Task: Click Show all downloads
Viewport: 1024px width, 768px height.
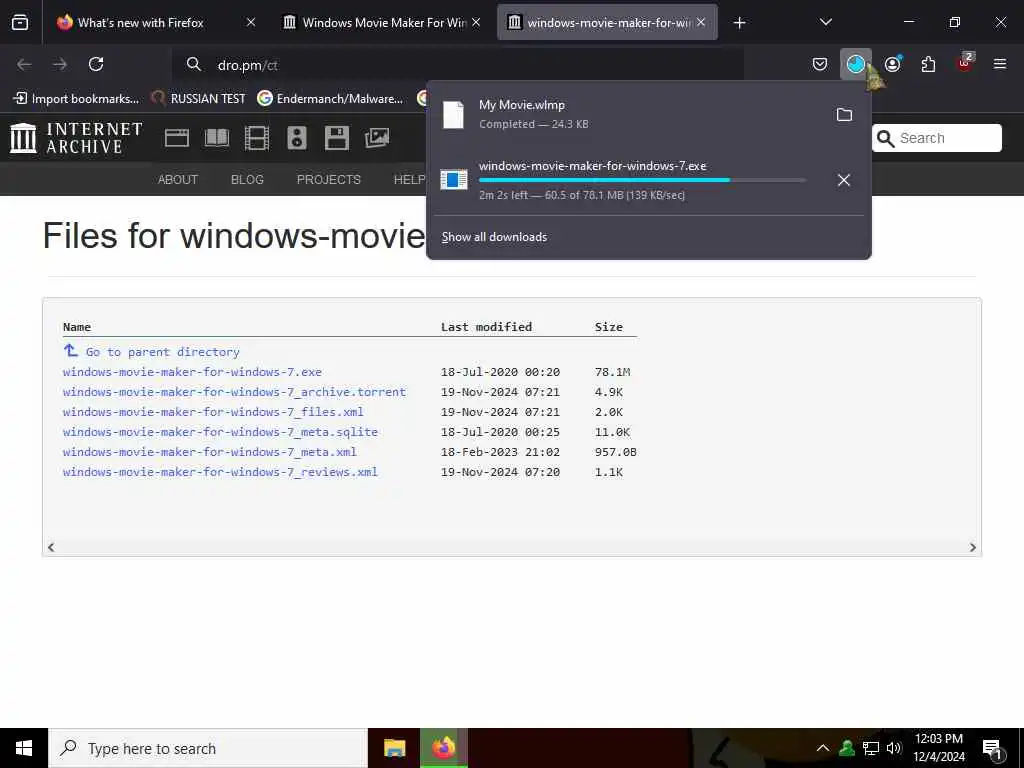Action: (x=494, y=237)
